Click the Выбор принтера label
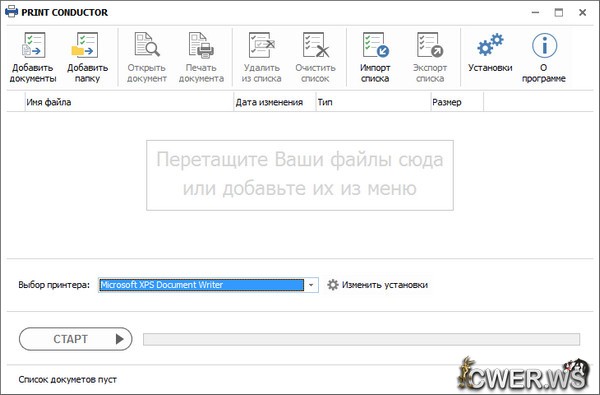Image resolution: width=600 pixels, height=395 pixels. 54,285
